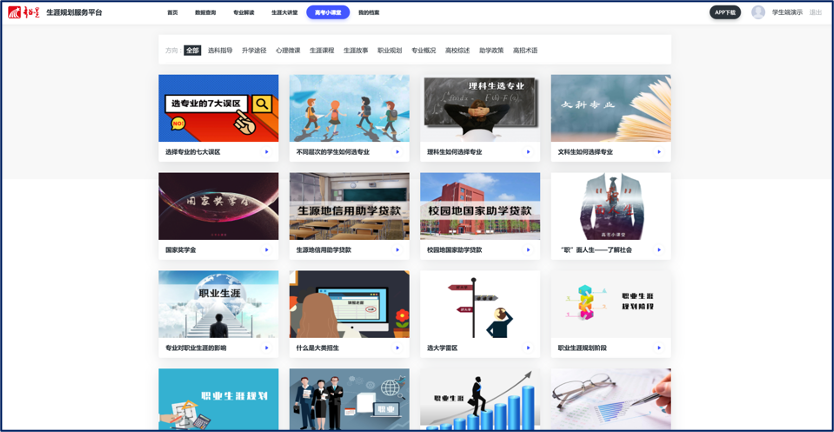Click play icon on 职业生涯规划阶段 card
The image size is (834, 432).
point(659,348)
